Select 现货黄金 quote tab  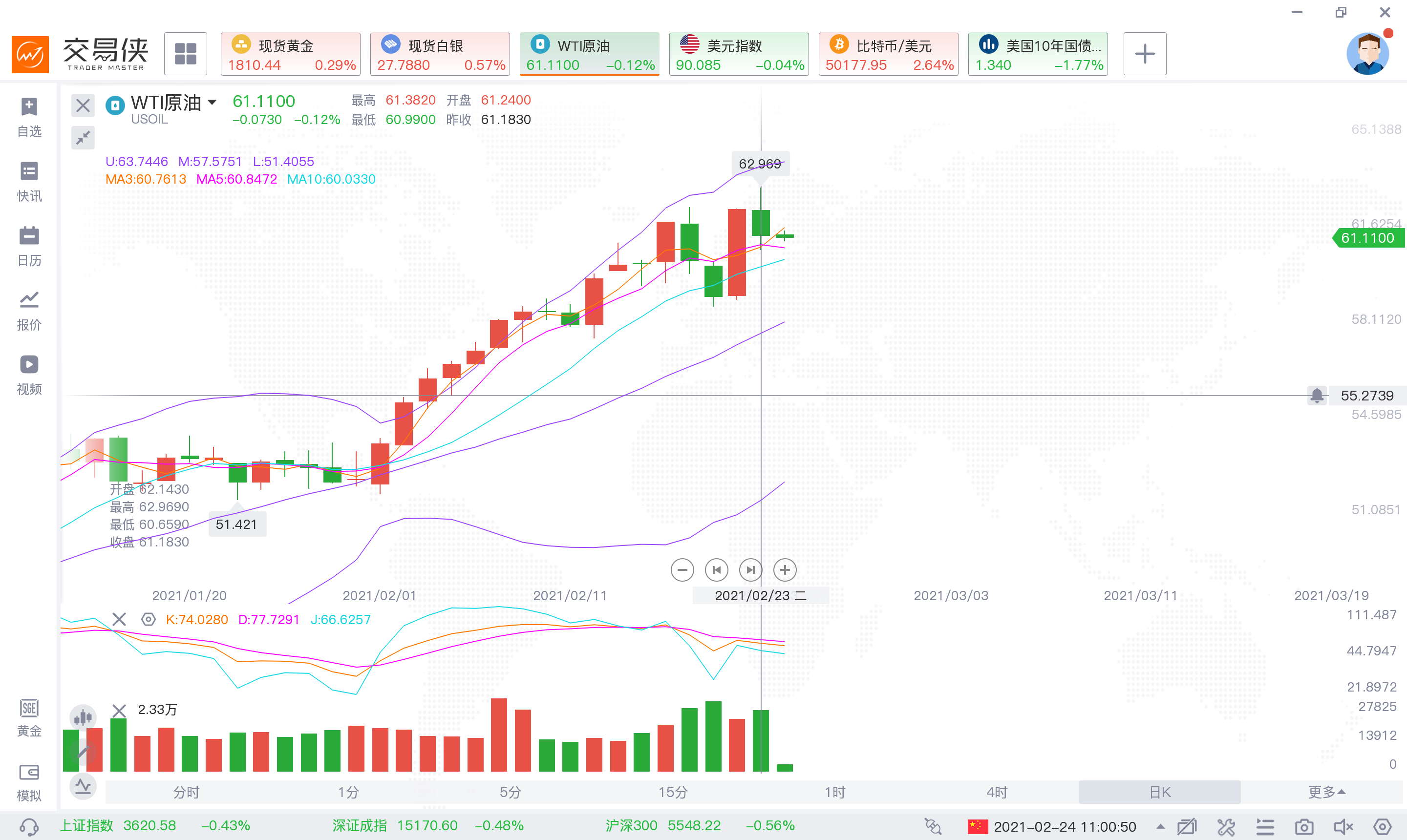click(291, 54)
